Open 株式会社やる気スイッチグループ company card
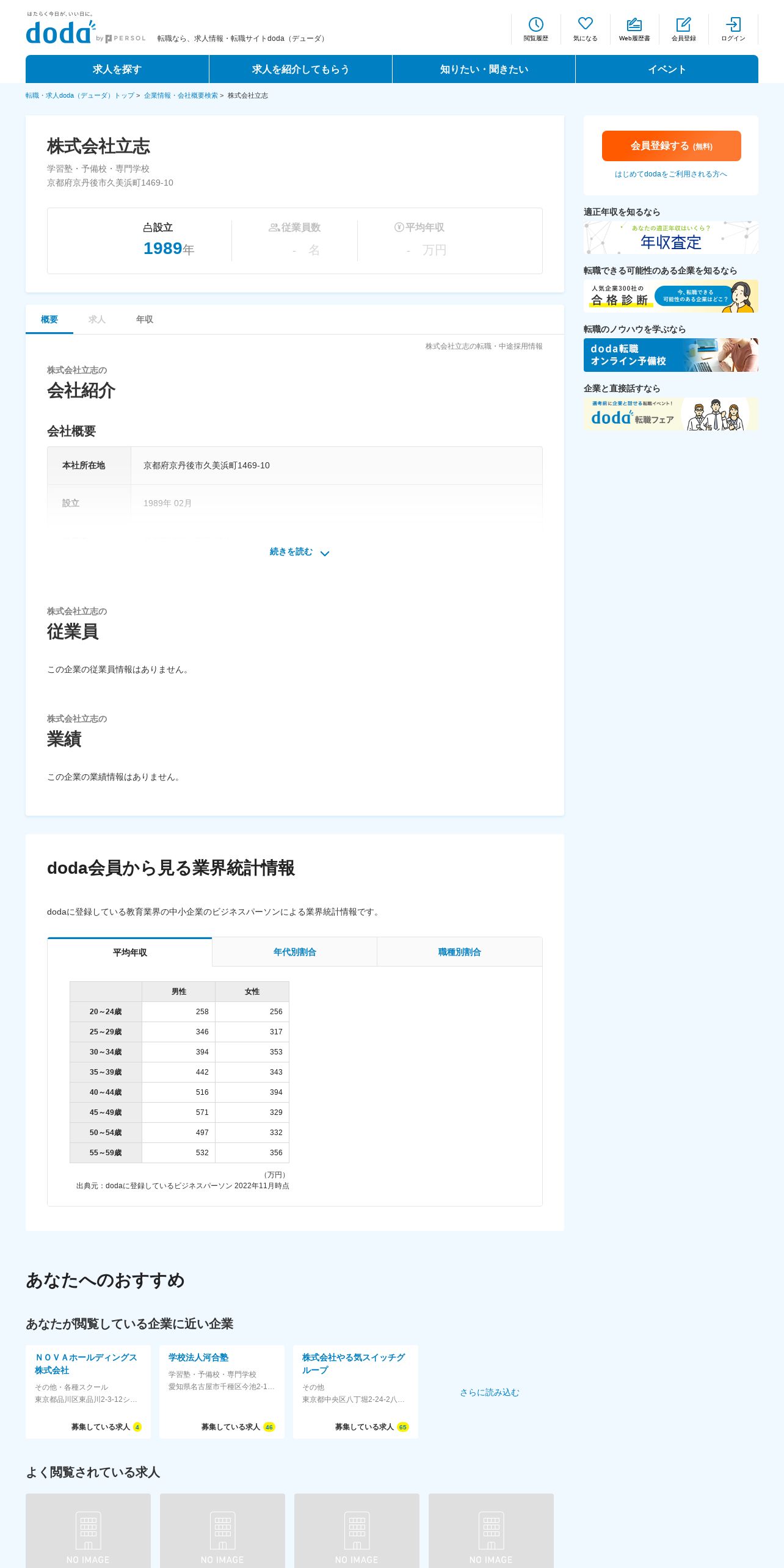Screen dimensions: 784x1568 tap(355, 1392)
